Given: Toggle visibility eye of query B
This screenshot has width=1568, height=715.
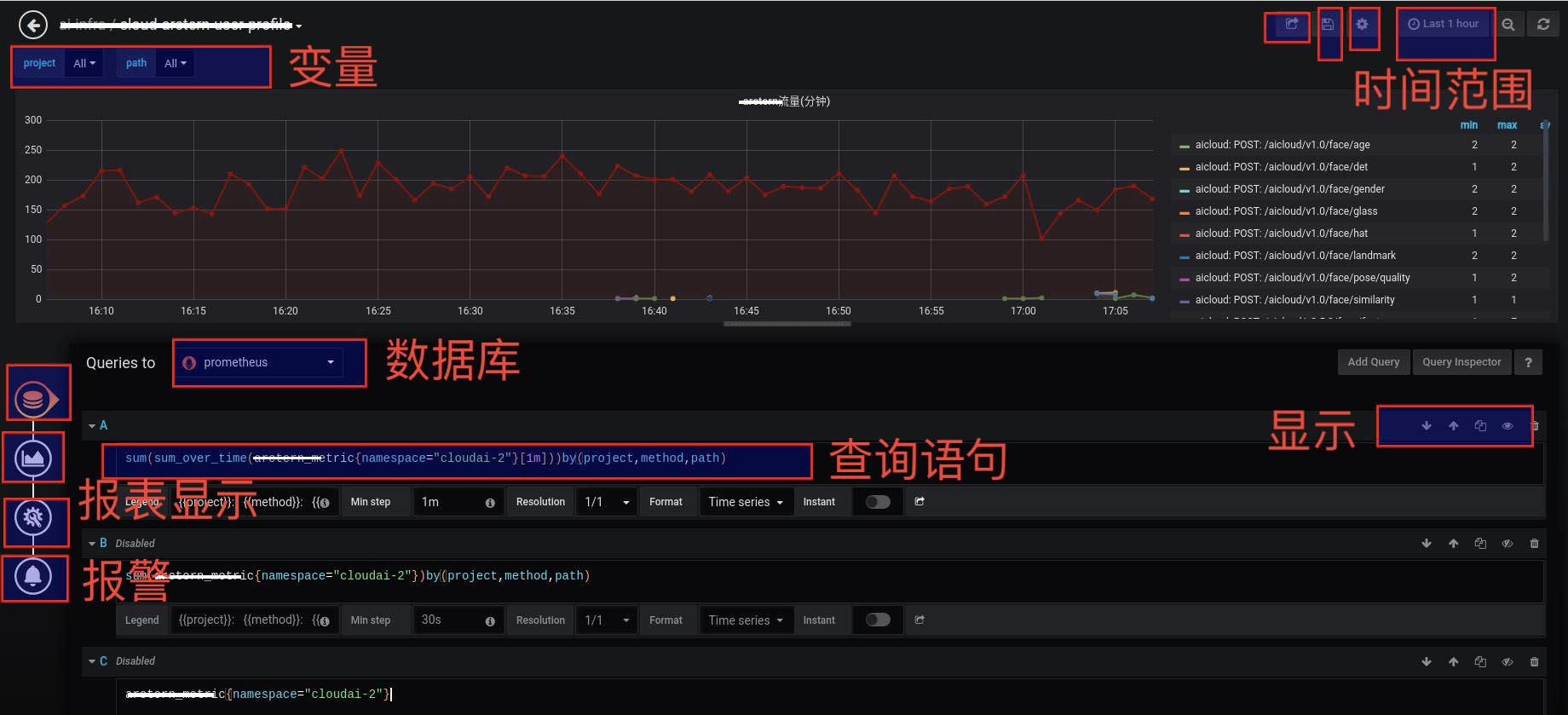Looking at the screenshot, I should (1507, 544).
